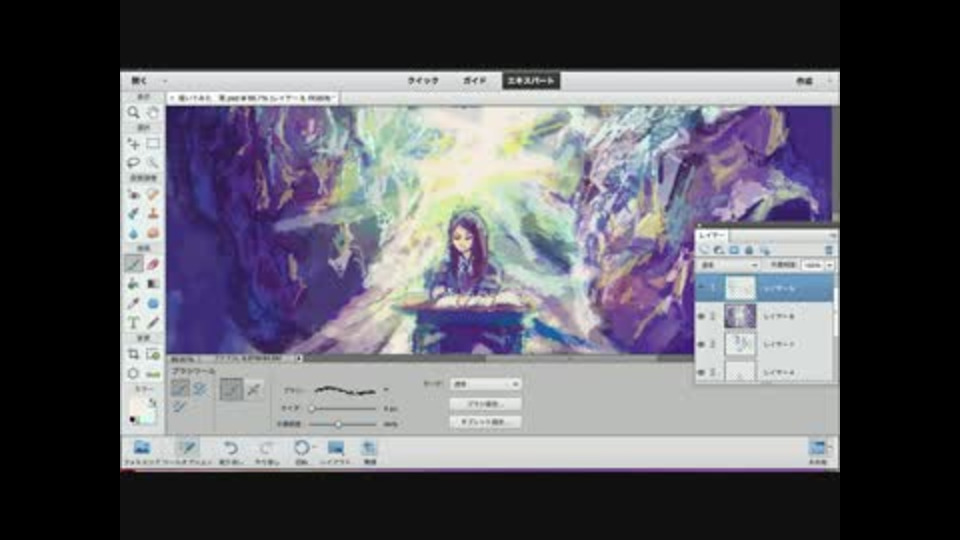Image resolution: width=960 pixels, height=540 pixels.
Task: Switch to Expert edit mode tab
Action: click(531, 81)
